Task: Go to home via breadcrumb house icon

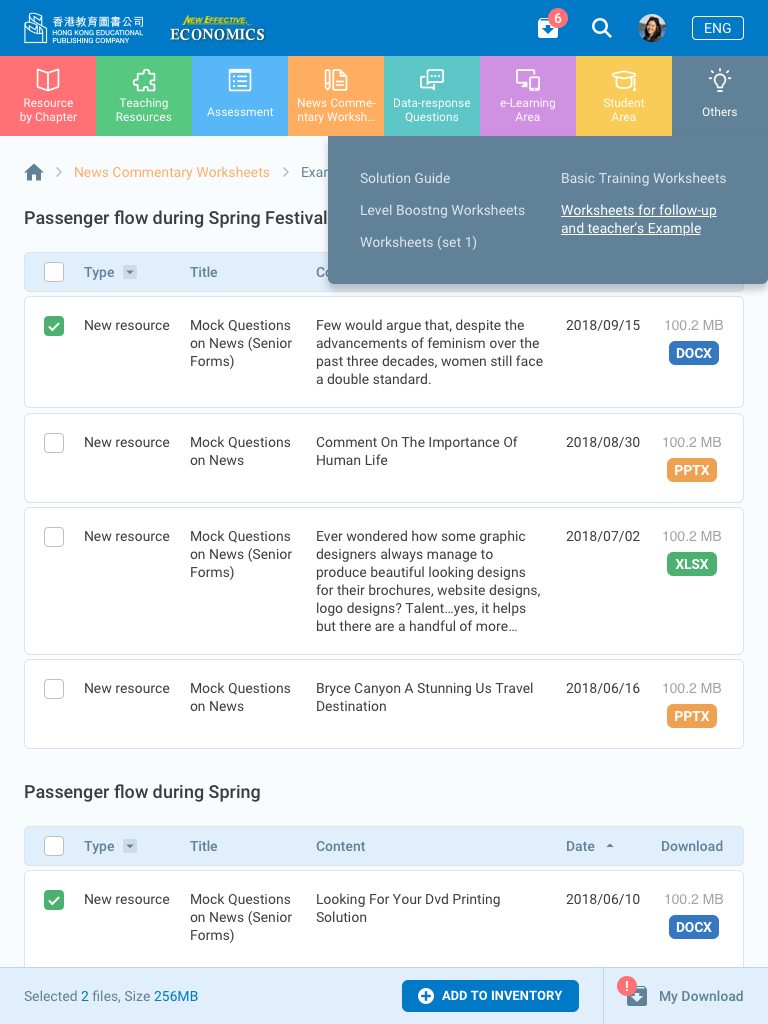Action: (34, 172)
